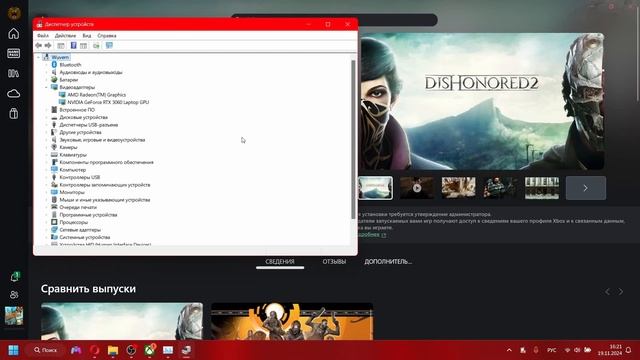
Task: Go back using Device Manager toolbar arrow
Action: (38, 46)
